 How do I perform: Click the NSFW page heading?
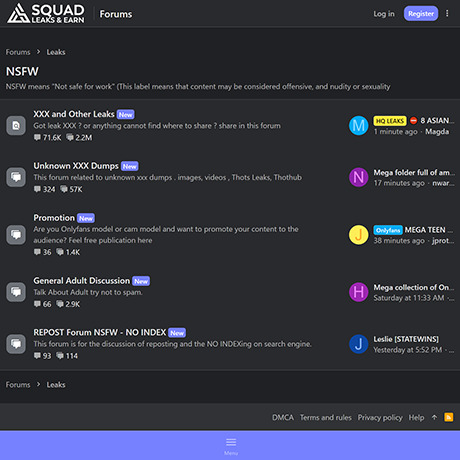click(x=22, y=71)
